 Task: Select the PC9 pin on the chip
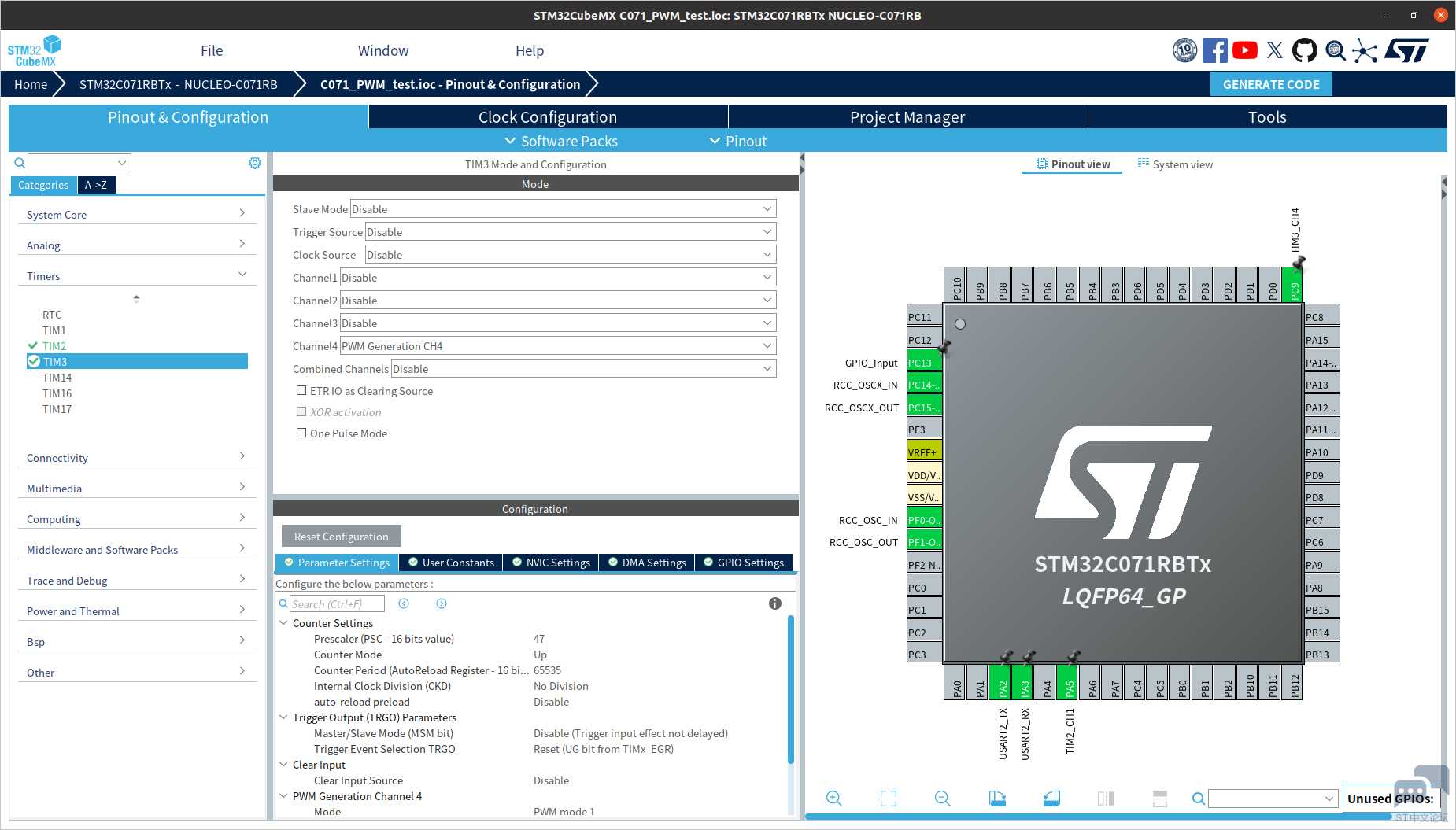click(1293, 286)
